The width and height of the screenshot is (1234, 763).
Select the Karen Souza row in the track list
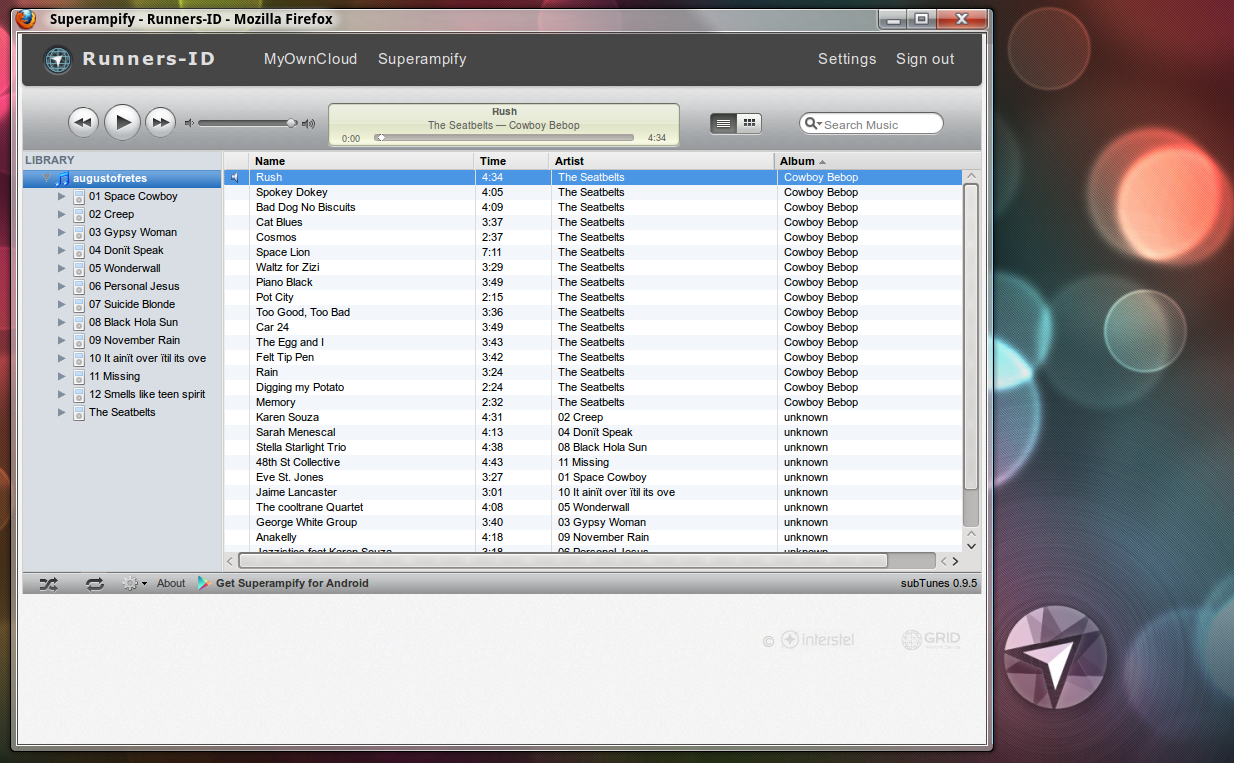click(593, 417)
